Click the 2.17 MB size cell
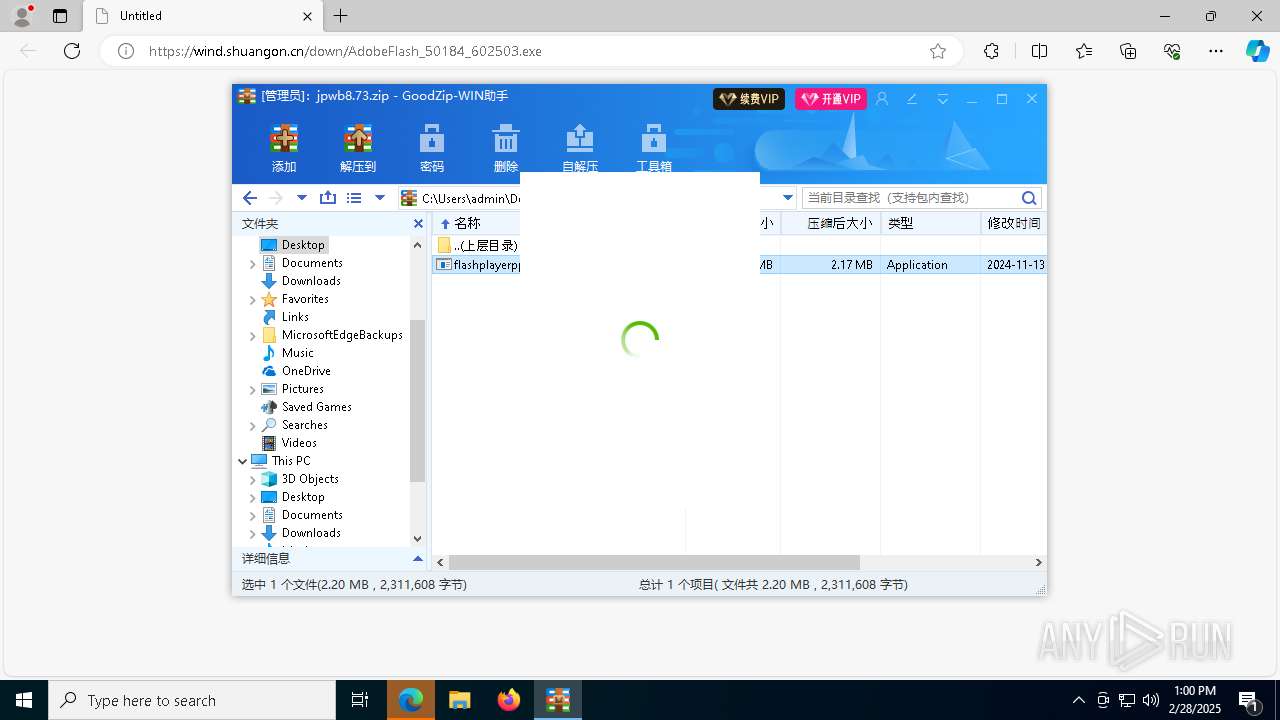This screenshot has width=1280, height=720. 851,265
